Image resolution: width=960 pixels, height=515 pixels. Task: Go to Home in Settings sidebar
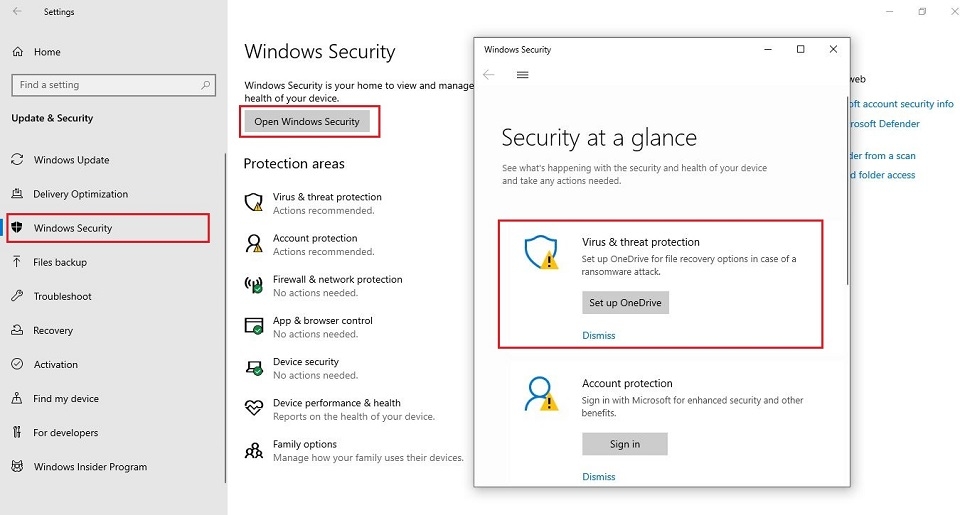tap(47, 52)
